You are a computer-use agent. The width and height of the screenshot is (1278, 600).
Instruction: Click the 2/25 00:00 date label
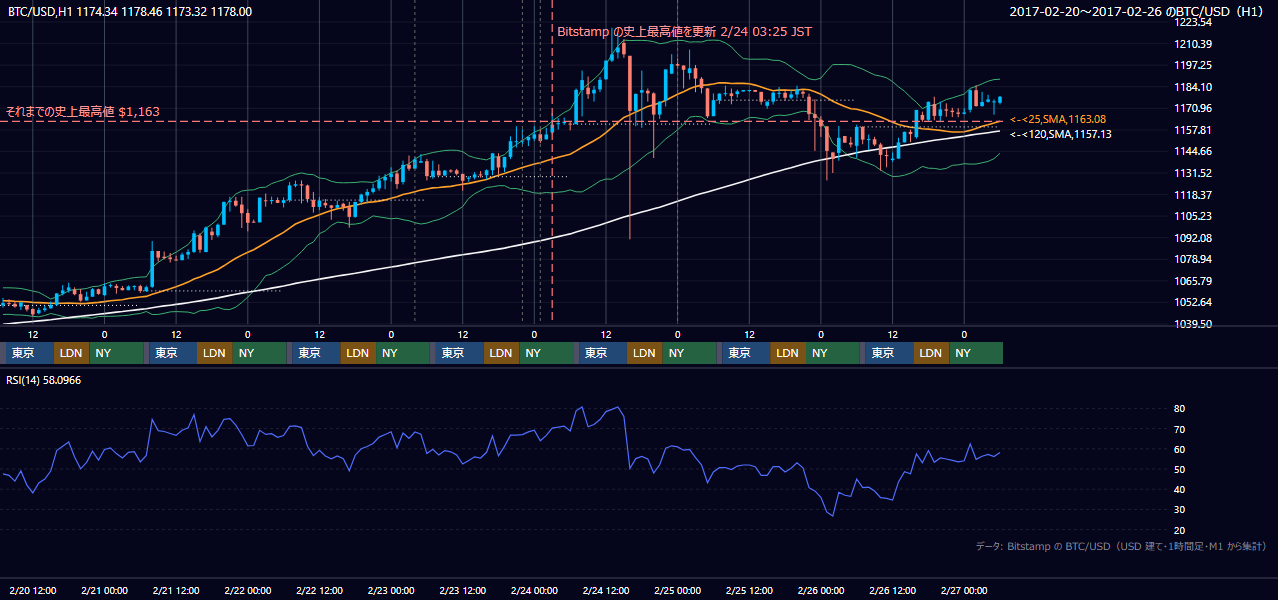(677, 591)
